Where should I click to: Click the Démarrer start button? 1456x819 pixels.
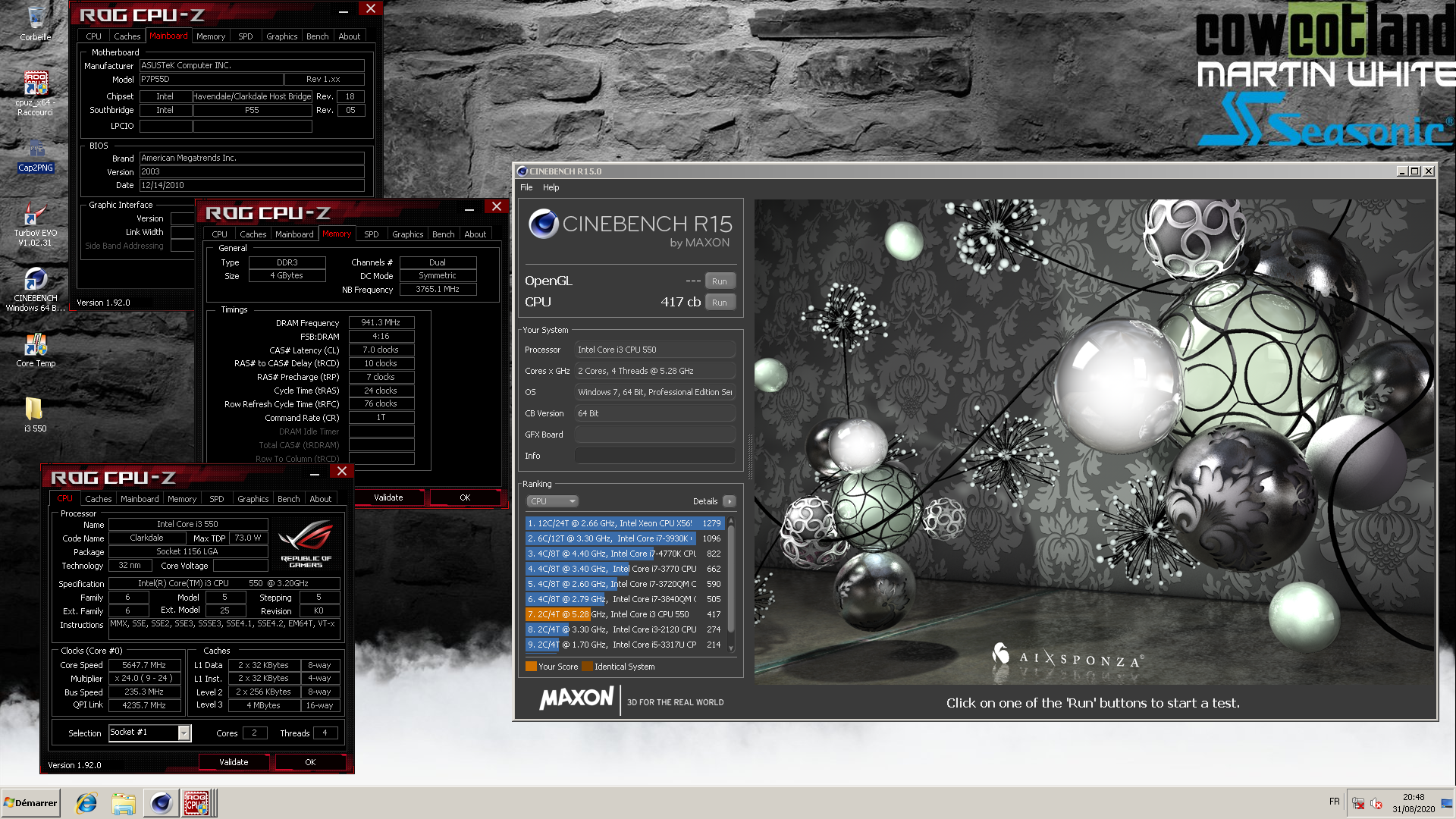click(x=30, y=803)
